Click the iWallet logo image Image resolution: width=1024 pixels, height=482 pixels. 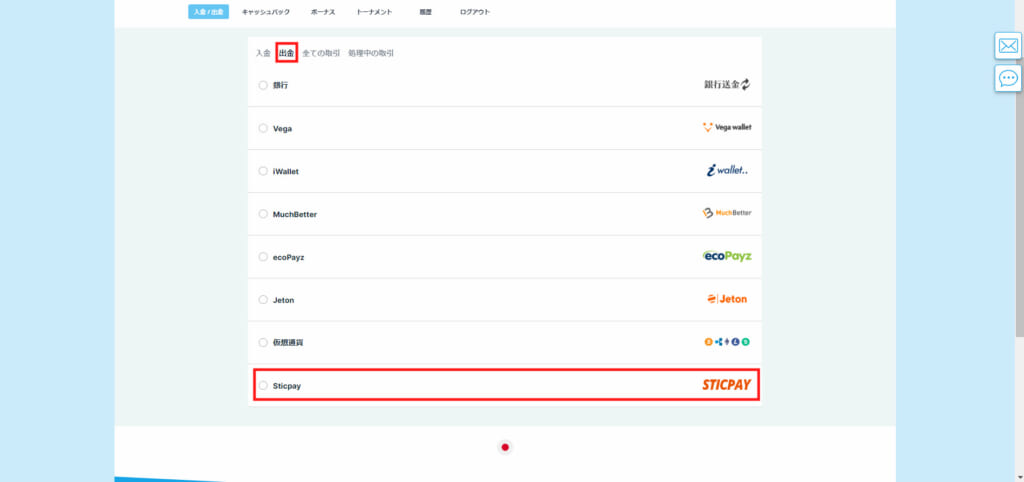point(728,170)
